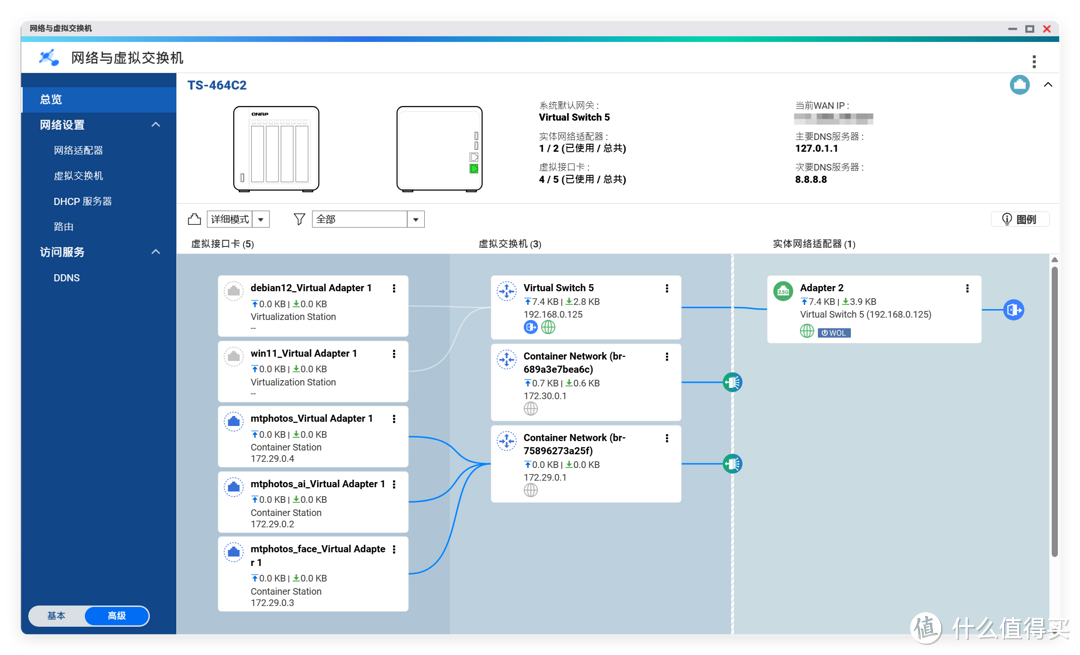Open the top-right app more options menu

pos(1034,61)
